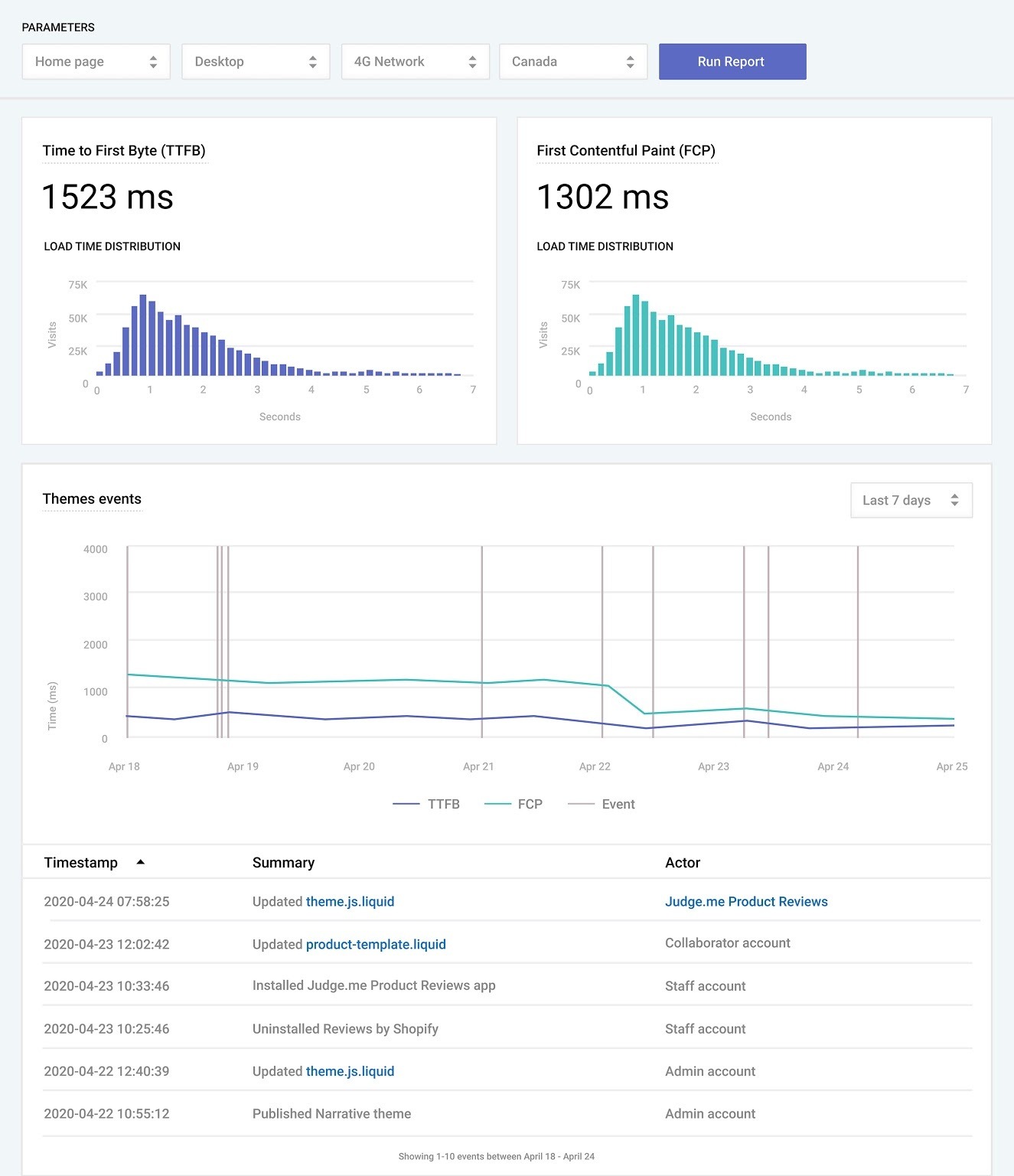Click the Run Report button

pyautogui.click(x=732, y=61)
